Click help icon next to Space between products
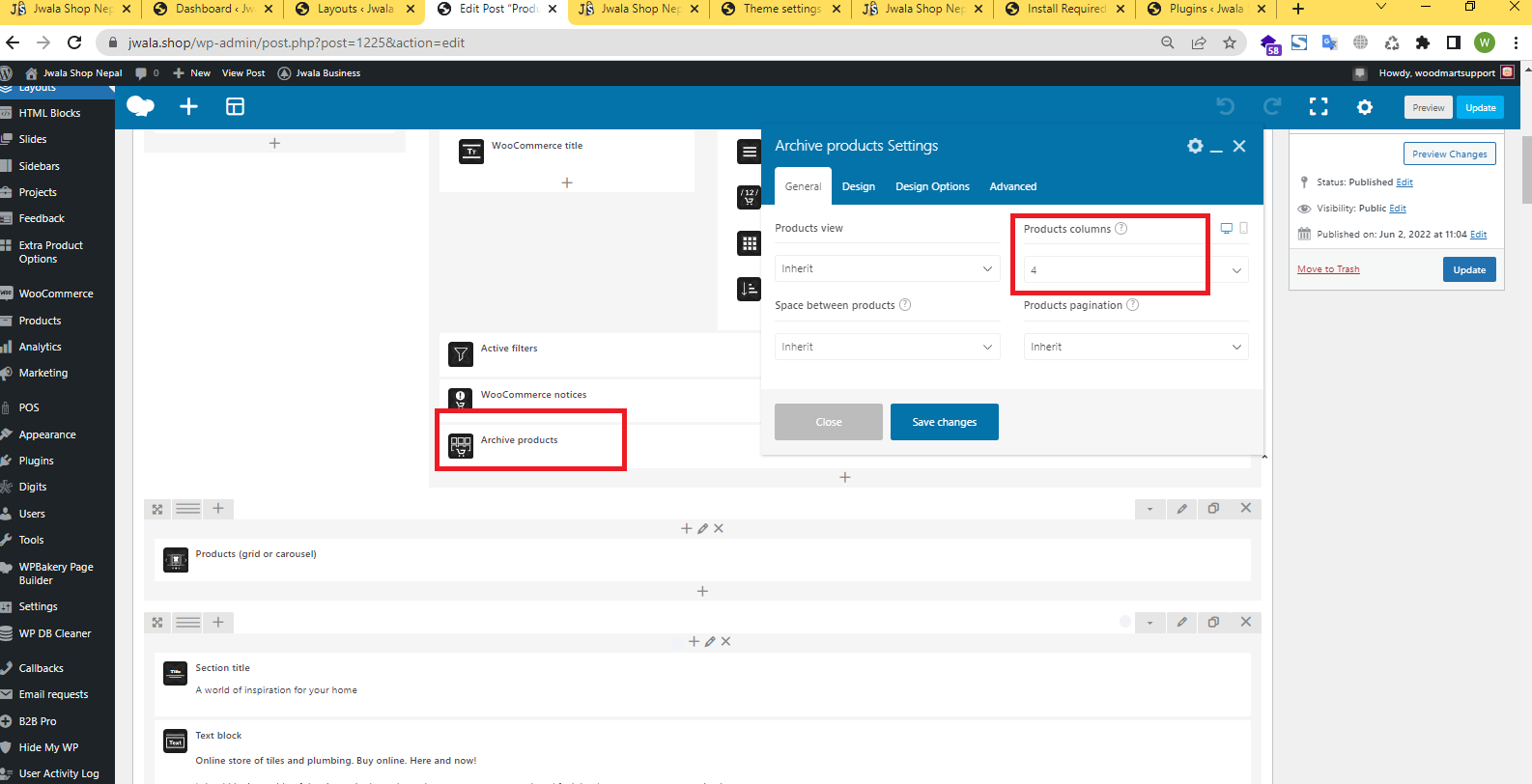 pos(905,305)
